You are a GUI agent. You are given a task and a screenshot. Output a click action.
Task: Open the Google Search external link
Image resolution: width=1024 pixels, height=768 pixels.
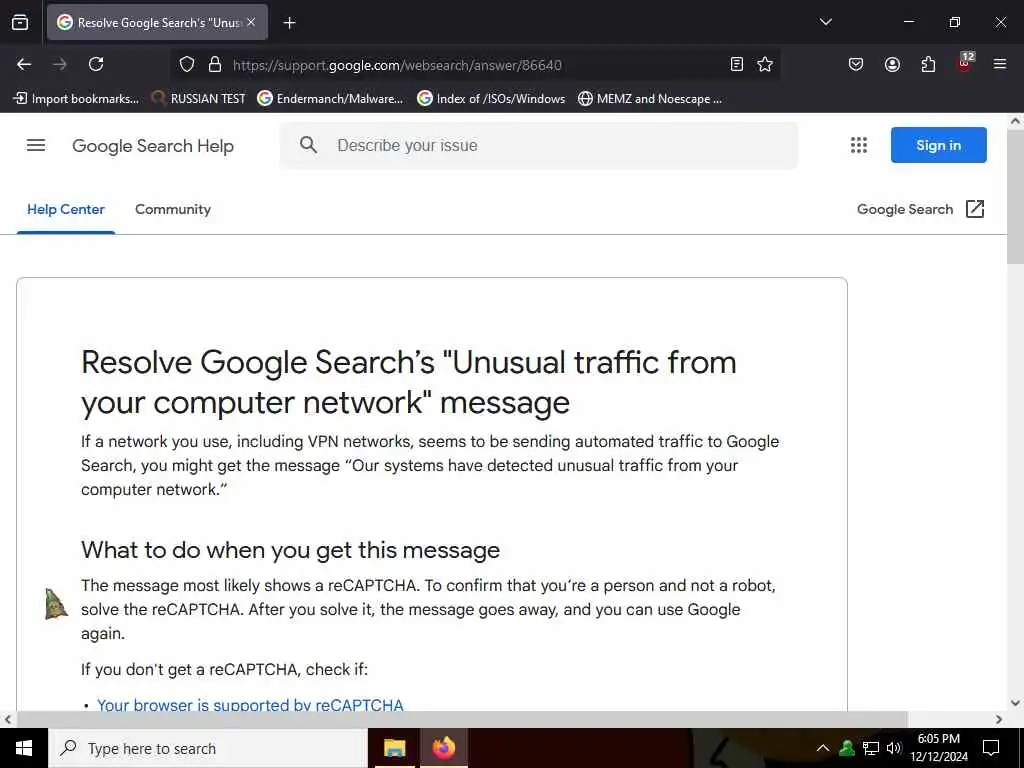click(904, 210)
